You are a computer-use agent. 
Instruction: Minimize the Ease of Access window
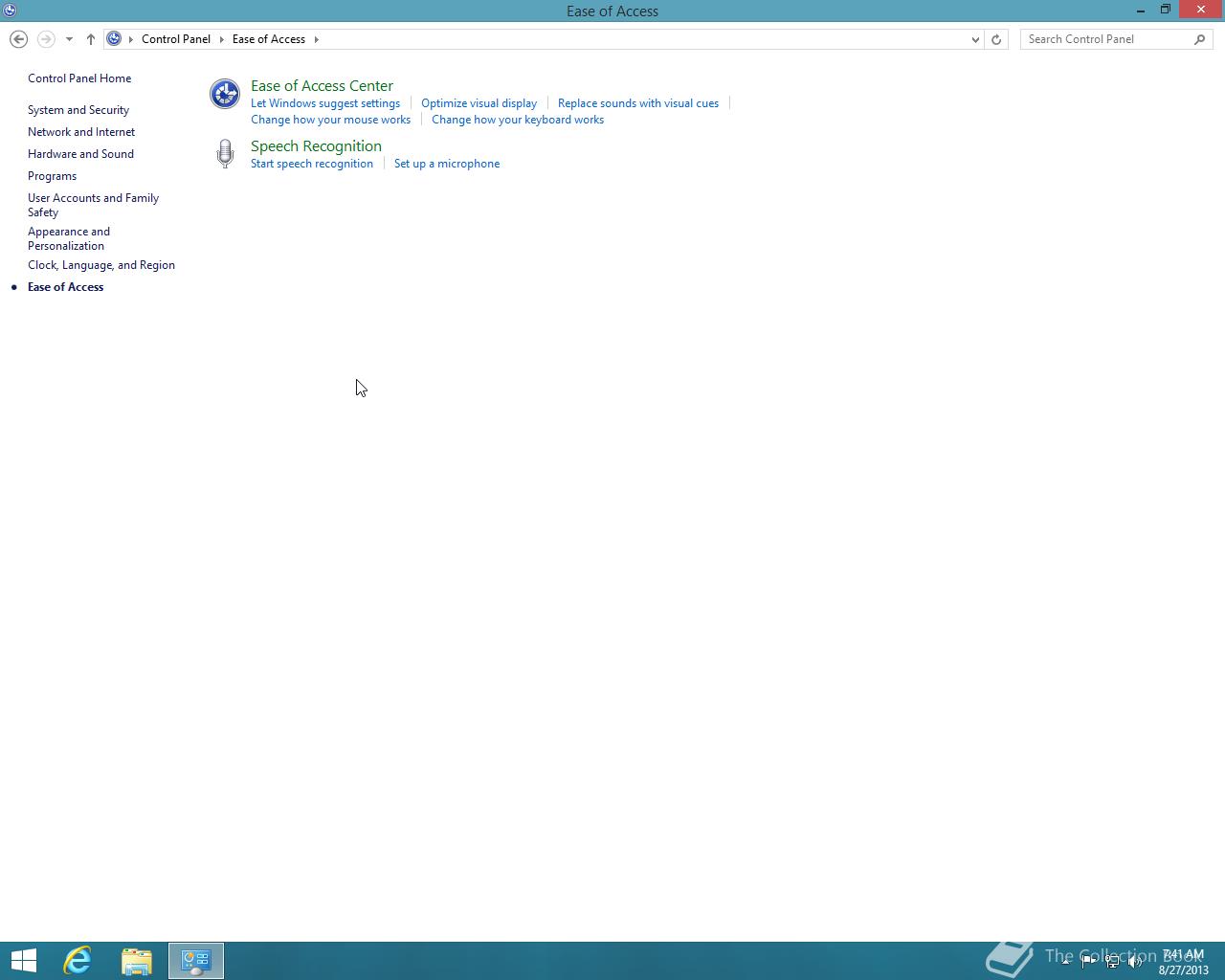pyautogui.click(x=1141, y=11)
